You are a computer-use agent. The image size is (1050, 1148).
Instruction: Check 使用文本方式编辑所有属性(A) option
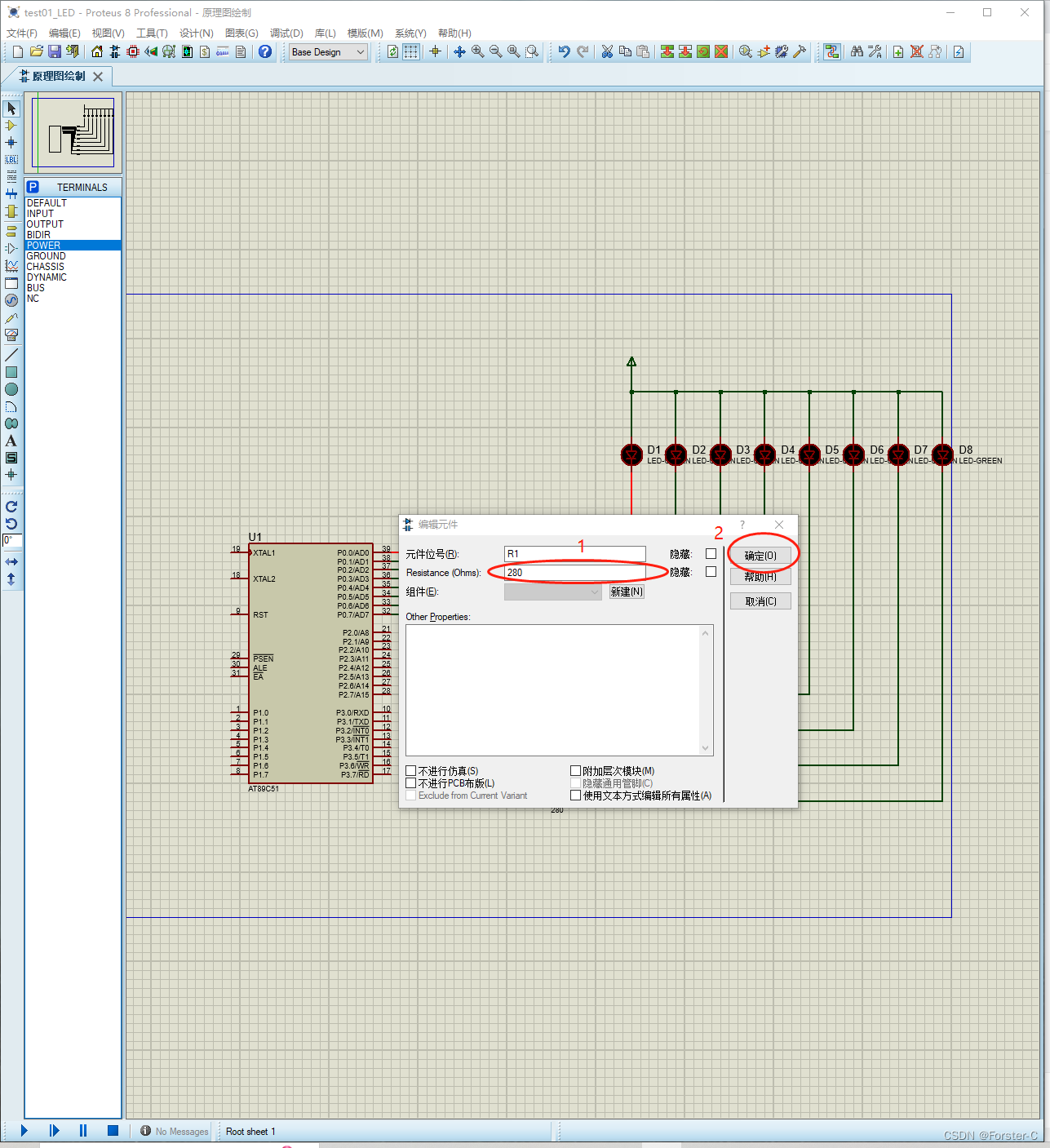click(576, 796)
